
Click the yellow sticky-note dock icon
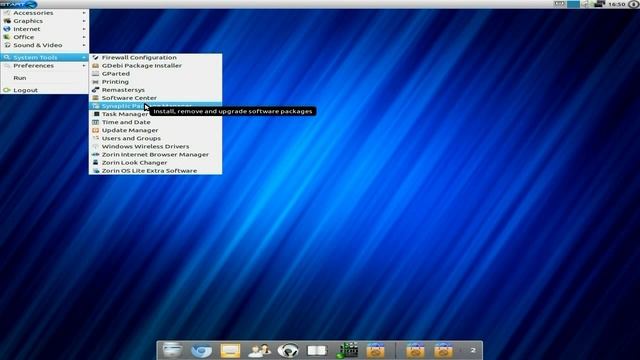pos(230,351)
